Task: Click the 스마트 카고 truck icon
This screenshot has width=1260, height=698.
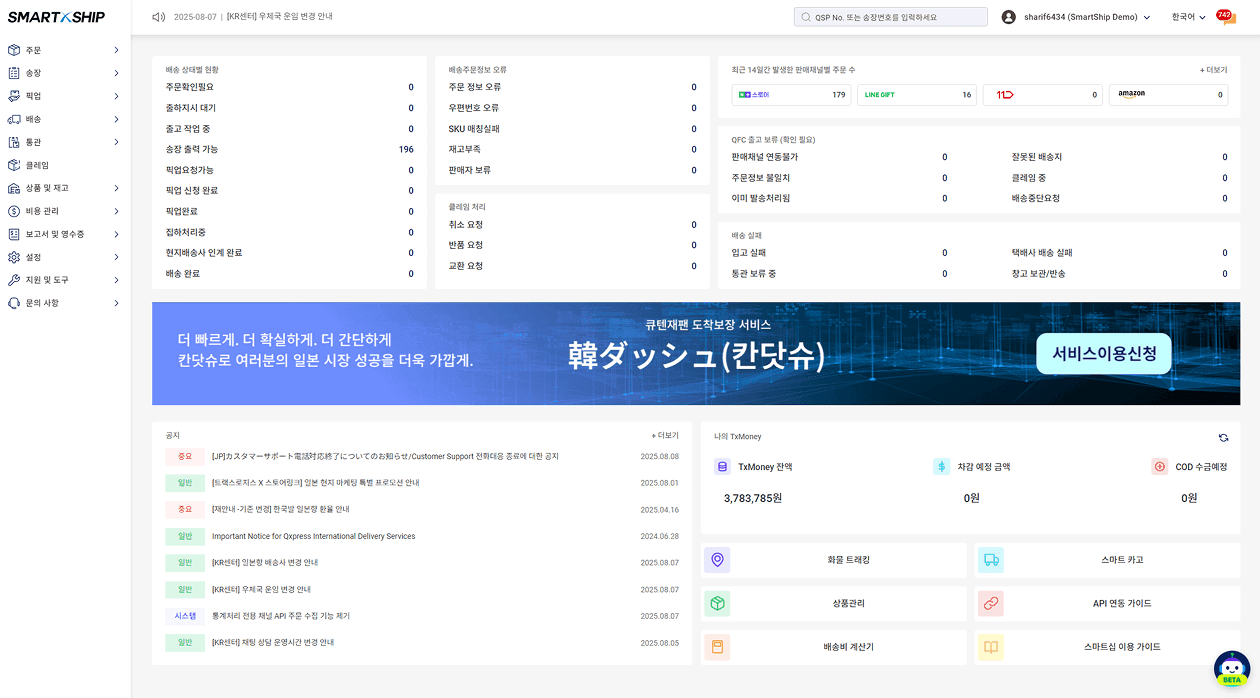Action: (x=990, y=560)
